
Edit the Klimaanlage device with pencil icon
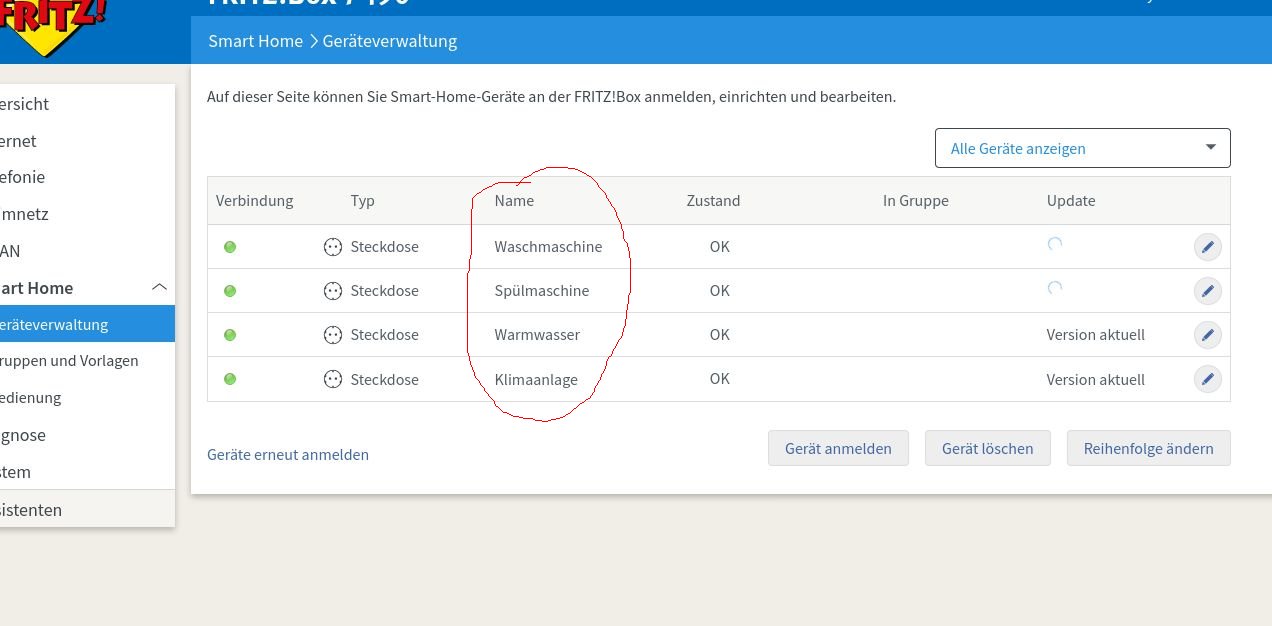pos(1207,379)
